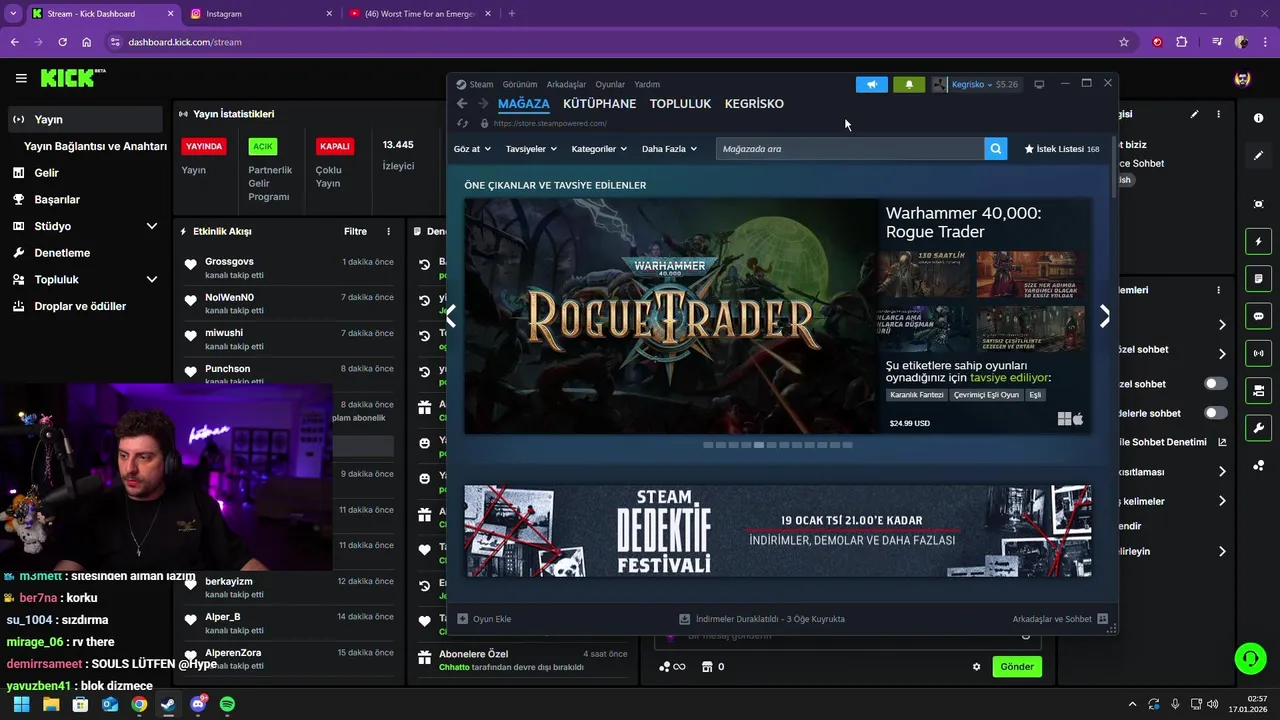Viewport: 1280px width, 720px height.
Task: Click the lightning bolt icon in right sidebar
Action: click(x=1258, y=241)
